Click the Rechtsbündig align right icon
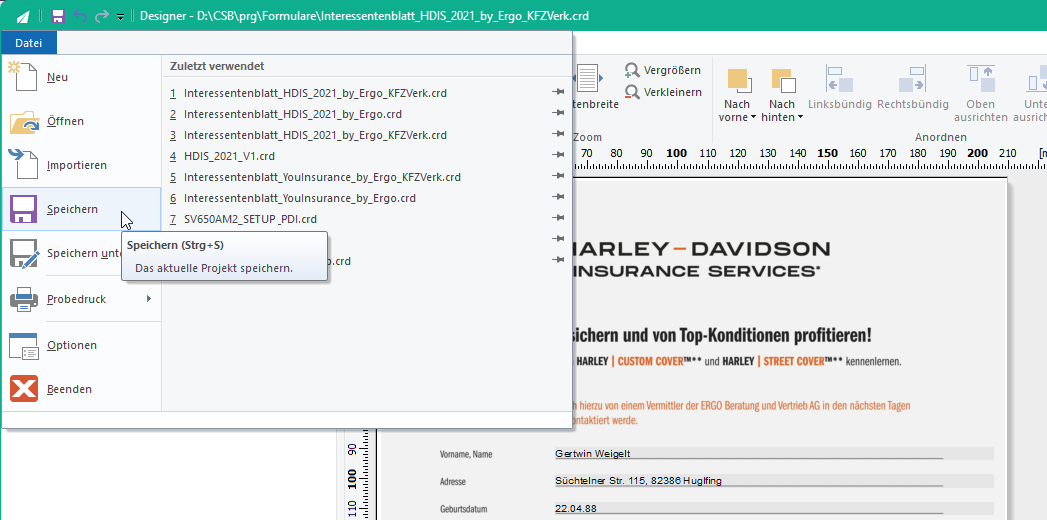 coord(912,78)
